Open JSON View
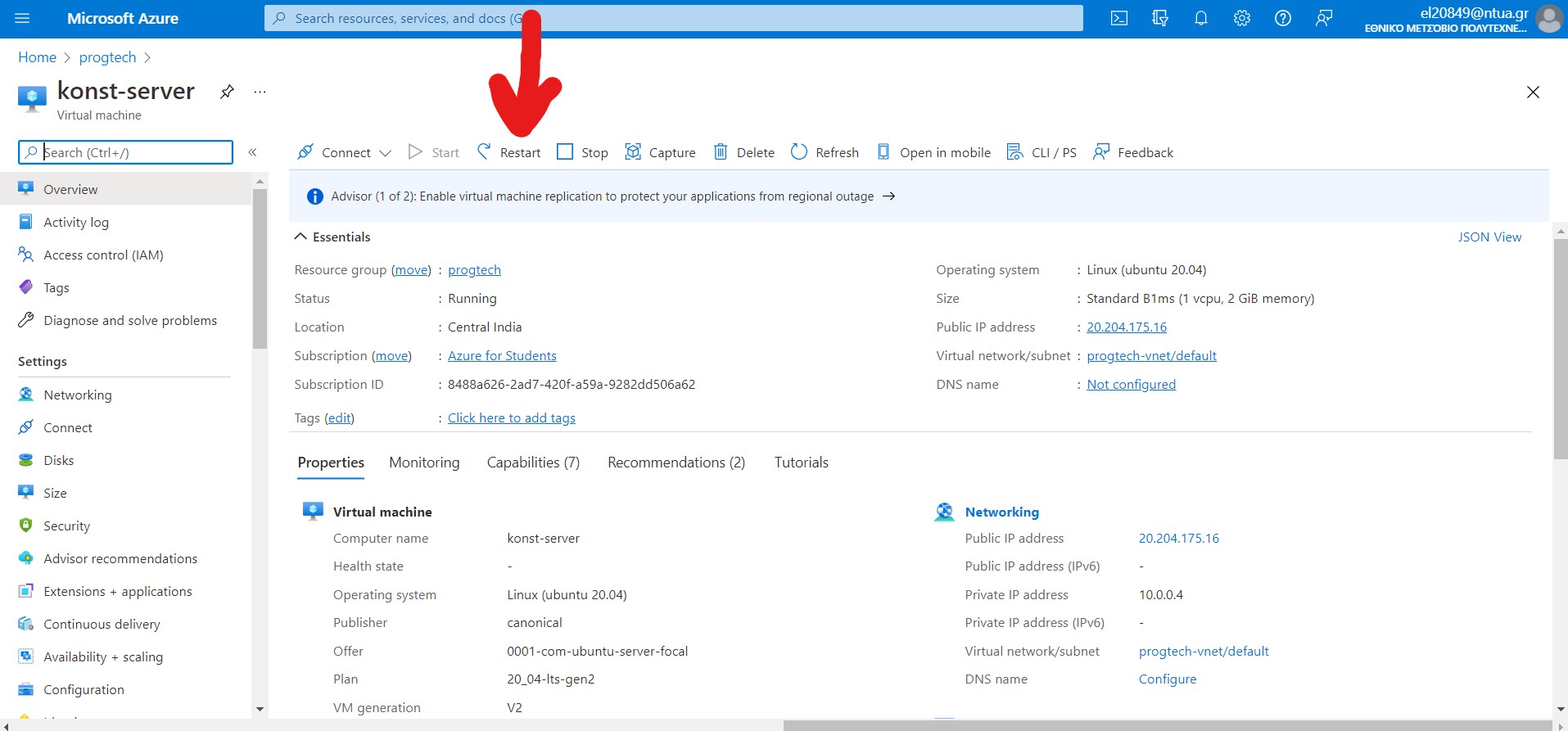 (x=1489, y=237)
